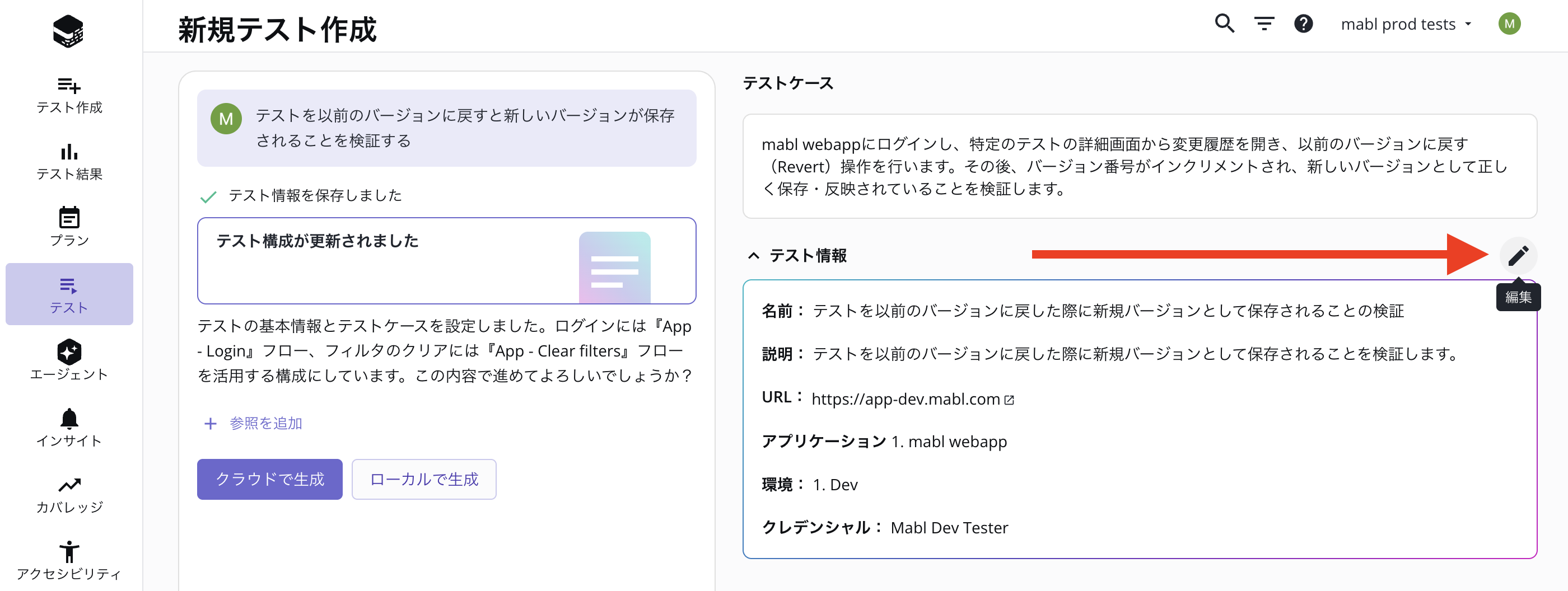Click the user prompt message bubble
The image size is (1568, 591).
[447, 128]
